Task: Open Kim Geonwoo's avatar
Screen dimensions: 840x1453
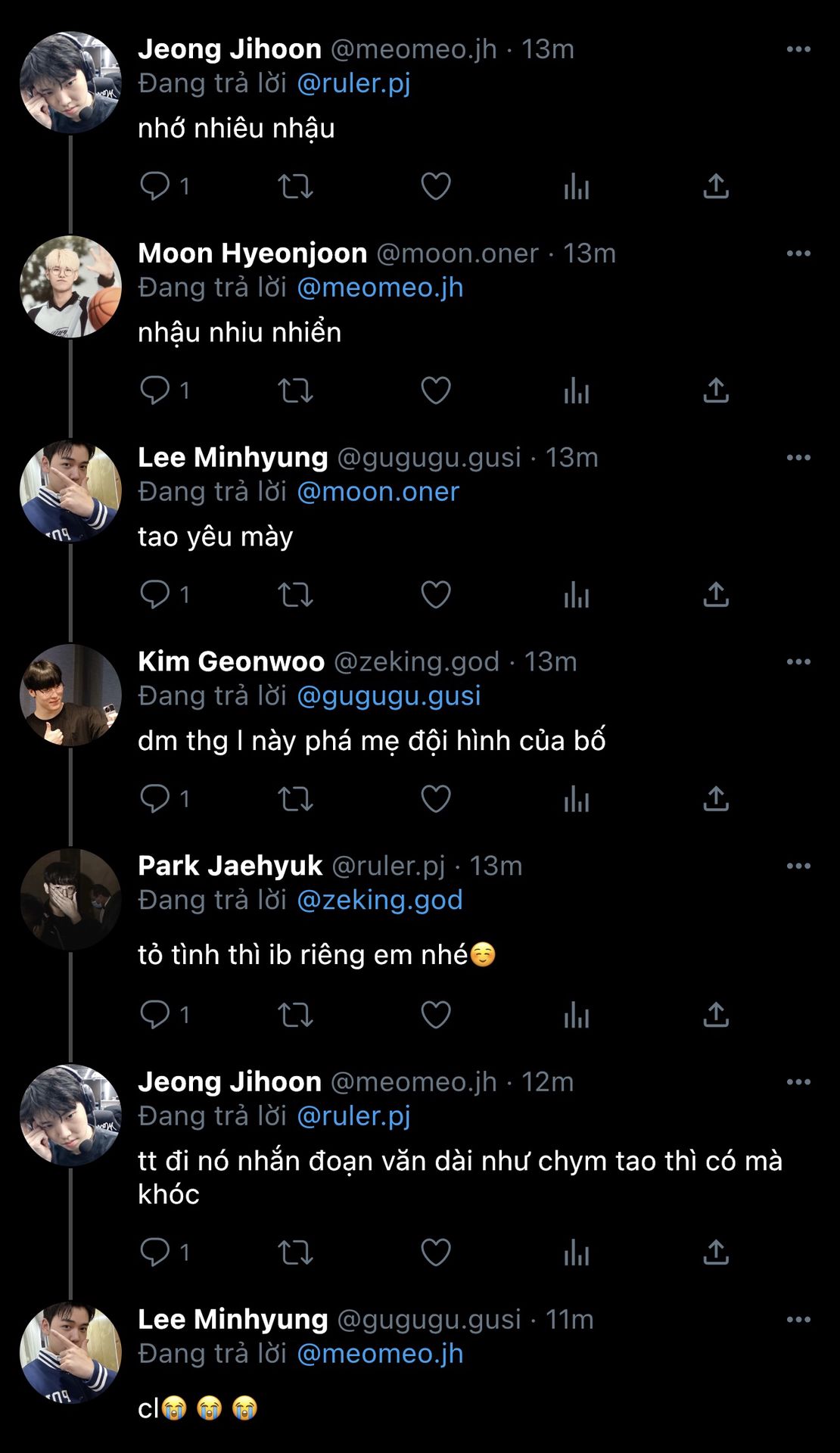Action: [x=70, y=695]
